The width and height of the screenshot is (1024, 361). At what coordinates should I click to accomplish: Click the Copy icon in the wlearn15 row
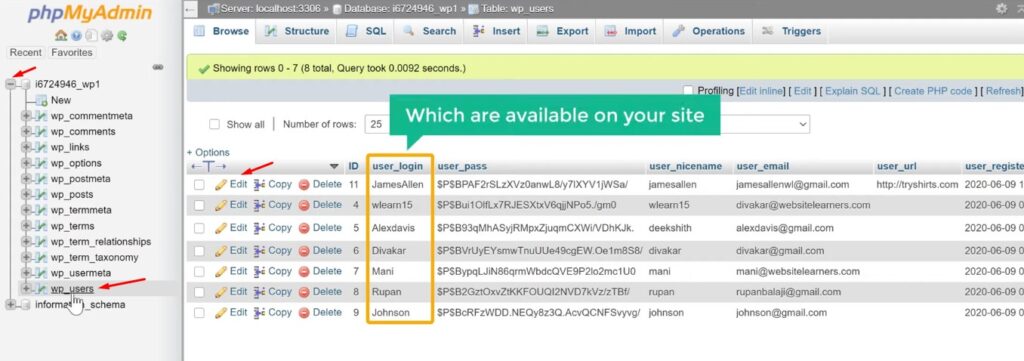pyautogui.click(x=259, y=205)
